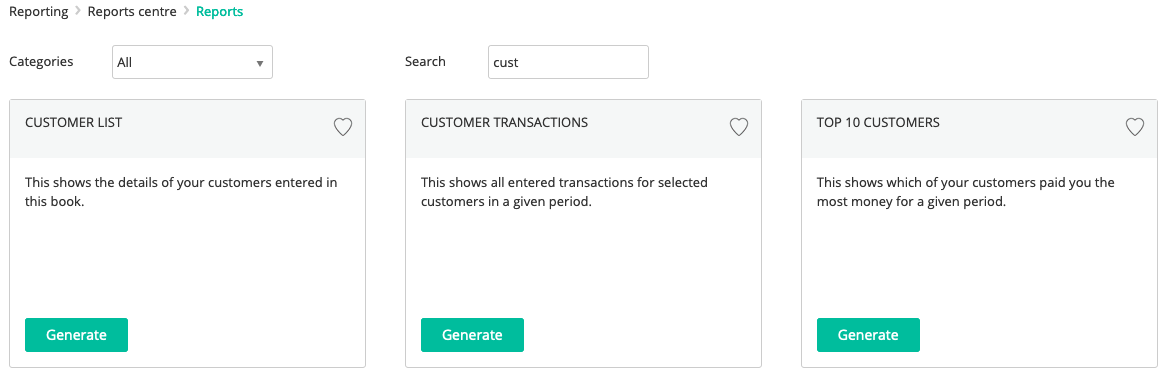The image size is (1174, 378).
Task: Click the Search label
Action: point(425,61)
